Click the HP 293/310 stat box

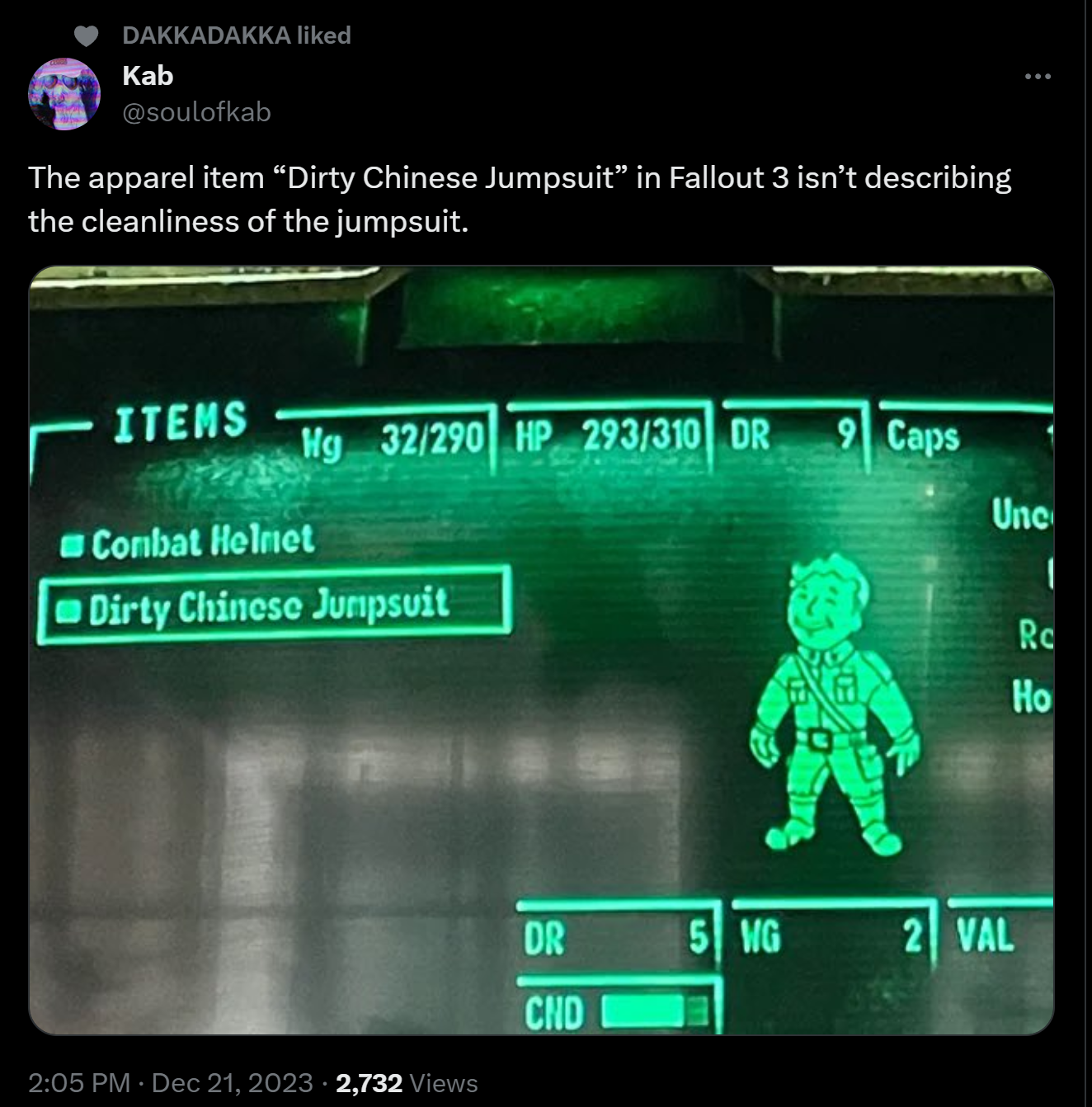609,436
